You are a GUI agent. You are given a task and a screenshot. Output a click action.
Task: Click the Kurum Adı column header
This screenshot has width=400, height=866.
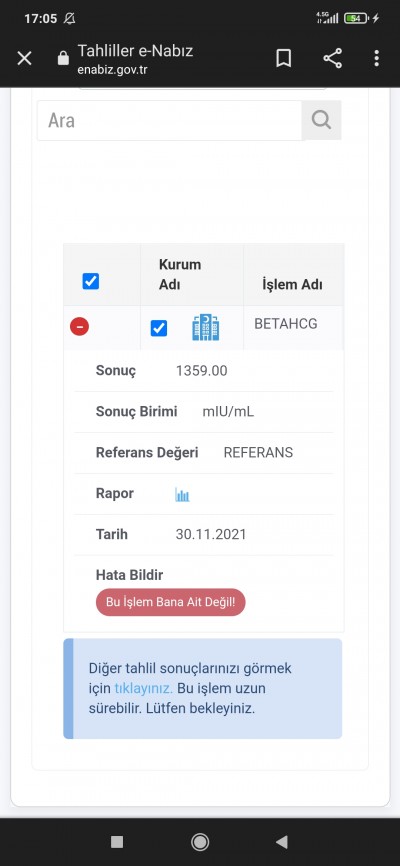coord(180,274)
